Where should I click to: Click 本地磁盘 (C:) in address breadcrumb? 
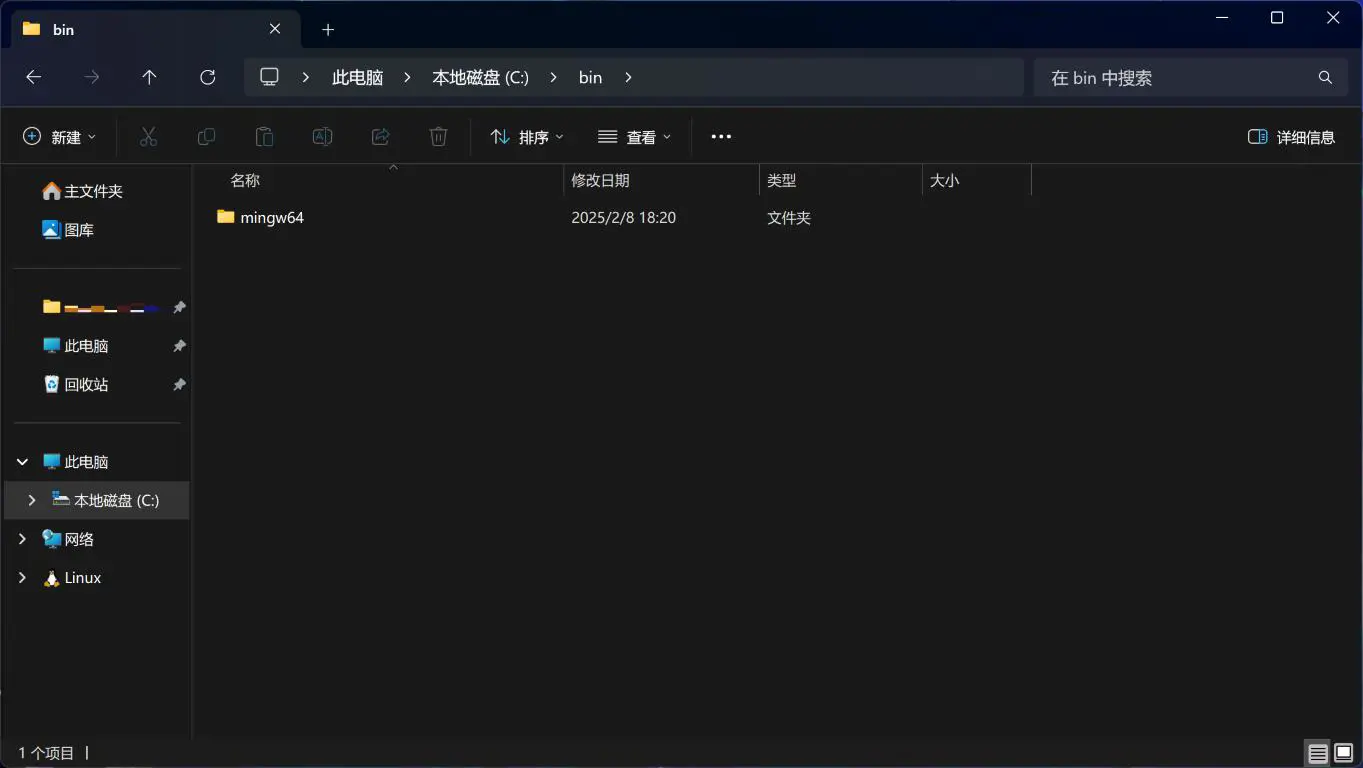480,77
